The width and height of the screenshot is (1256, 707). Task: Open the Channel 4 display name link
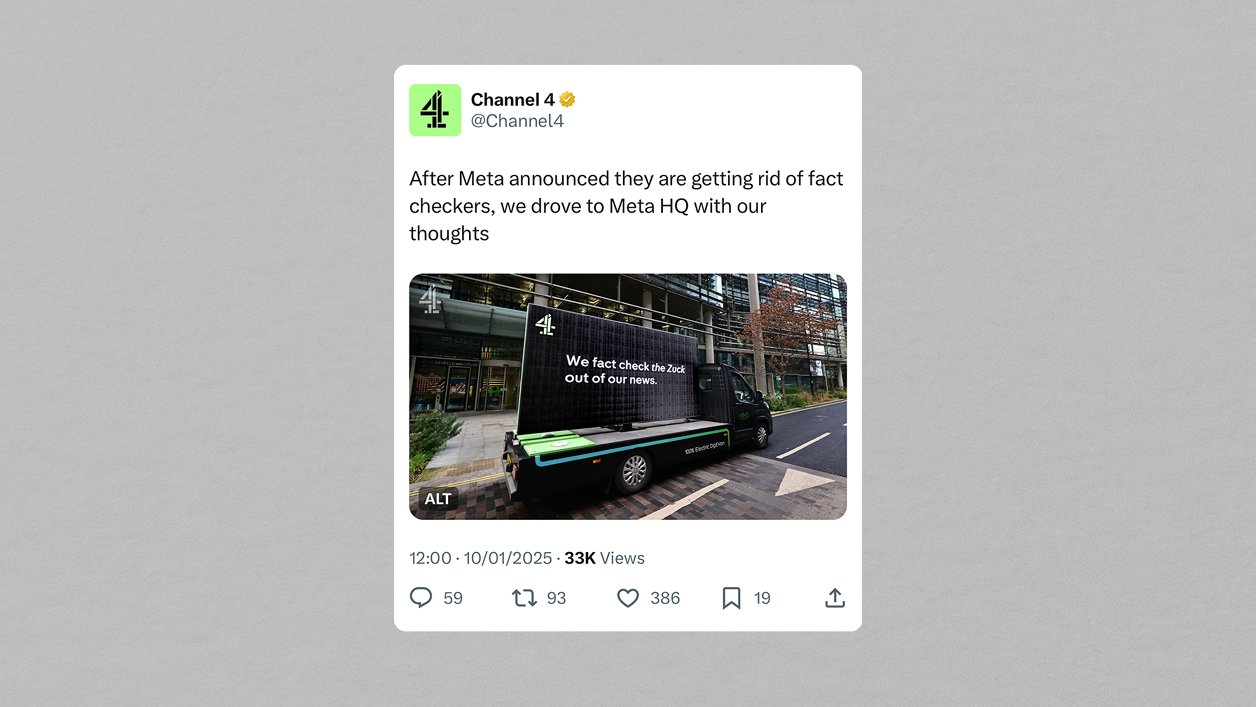513,100
